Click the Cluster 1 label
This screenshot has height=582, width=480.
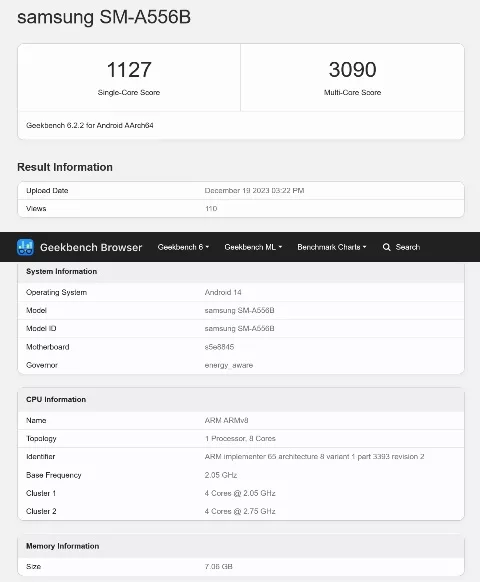point(41,493)
